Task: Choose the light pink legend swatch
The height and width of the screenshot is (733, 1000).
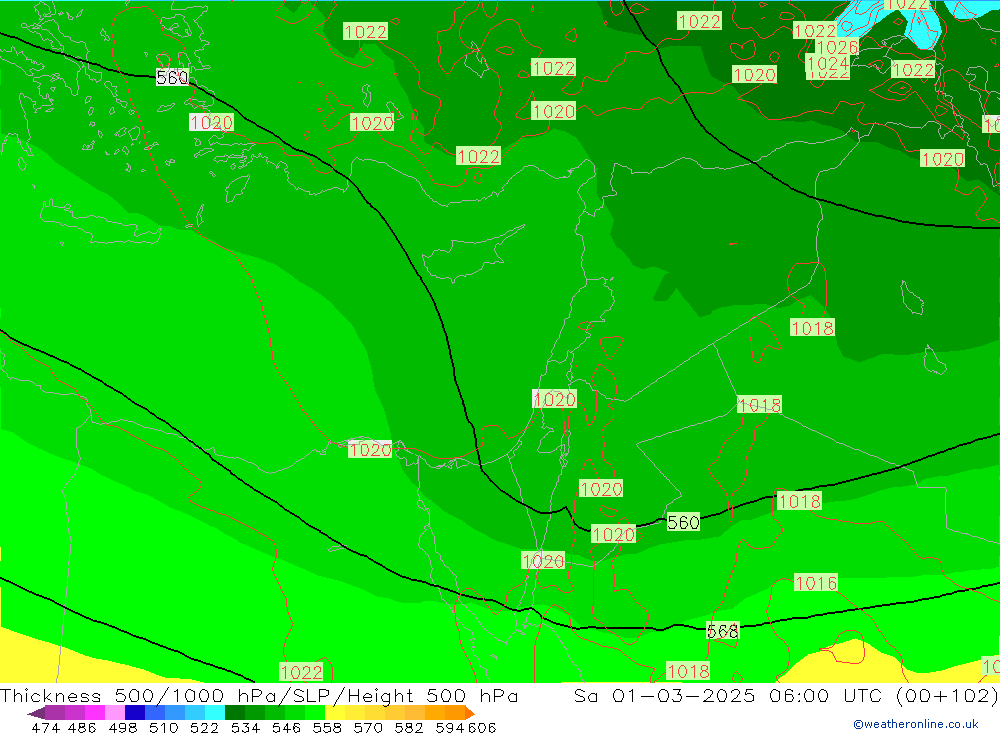Action: [115, 713]
